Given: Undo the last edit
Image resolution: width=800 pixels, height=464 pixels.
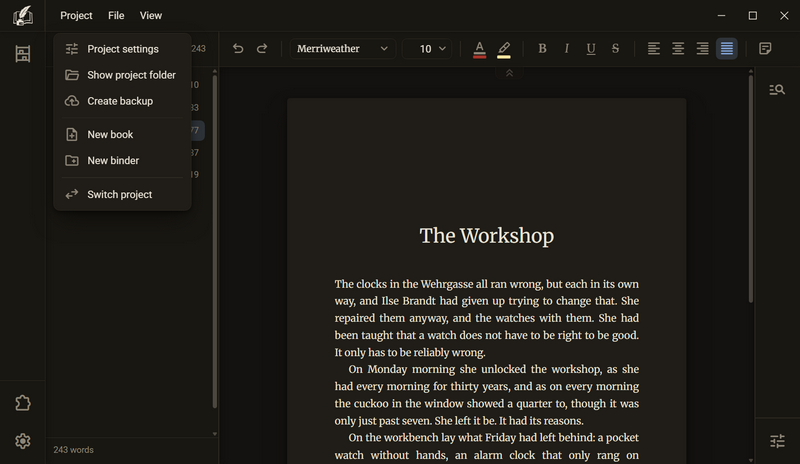Looking at the screenshot, I should click(x=238, y=48).
